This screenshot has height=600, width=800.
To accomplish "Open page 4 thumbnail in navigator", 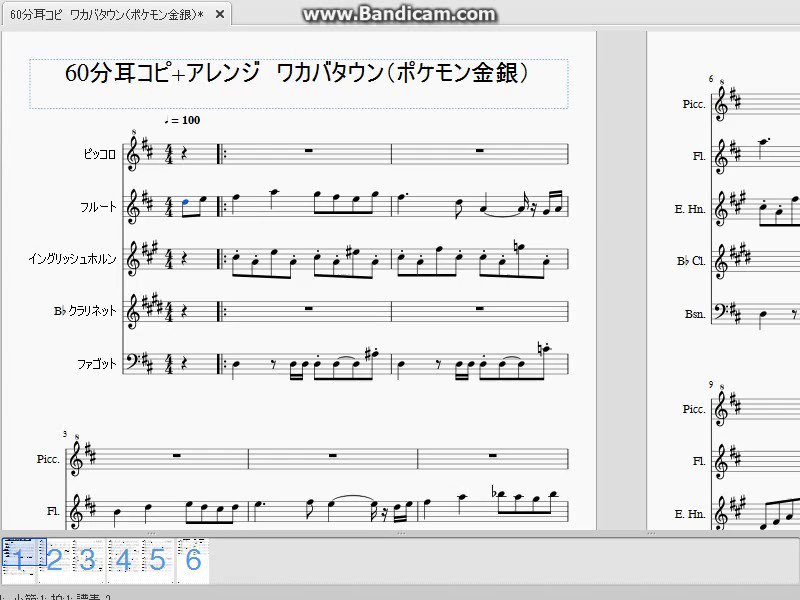I will 123,559.
